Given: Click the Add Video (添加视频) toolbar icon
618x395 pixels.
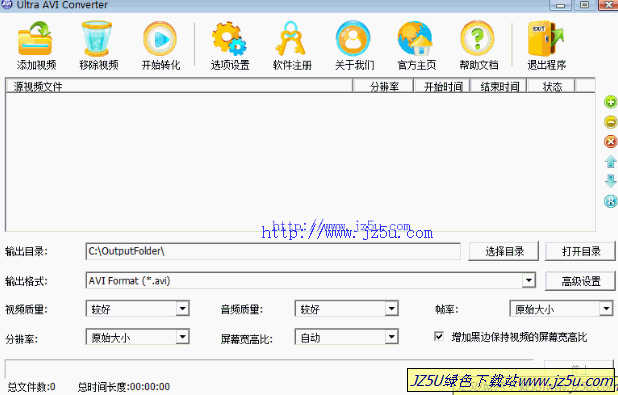Looking at the screenshot, I should 35,39.
